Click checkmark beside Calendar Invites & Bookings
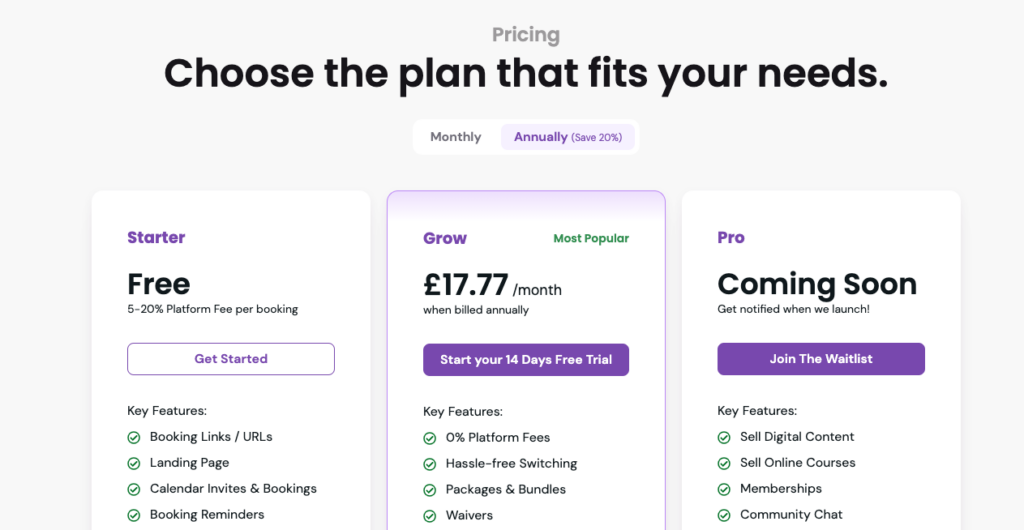Screen dimensions: 1024x530 click(x=134, y=490)
